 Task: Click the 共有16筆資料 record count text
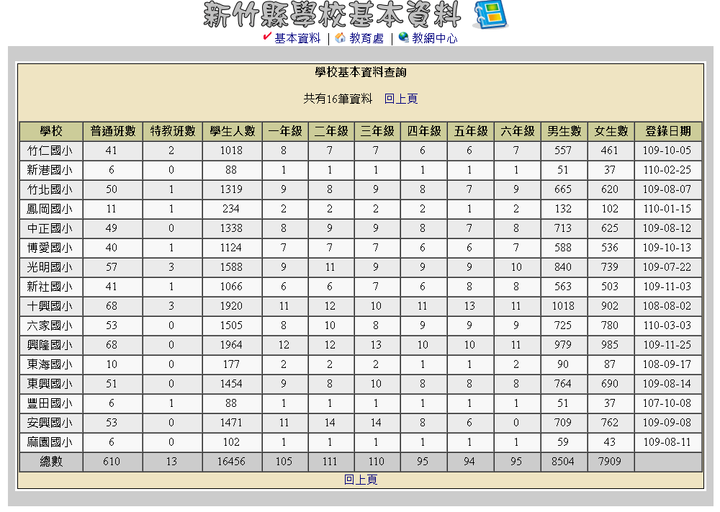(338, 99)
